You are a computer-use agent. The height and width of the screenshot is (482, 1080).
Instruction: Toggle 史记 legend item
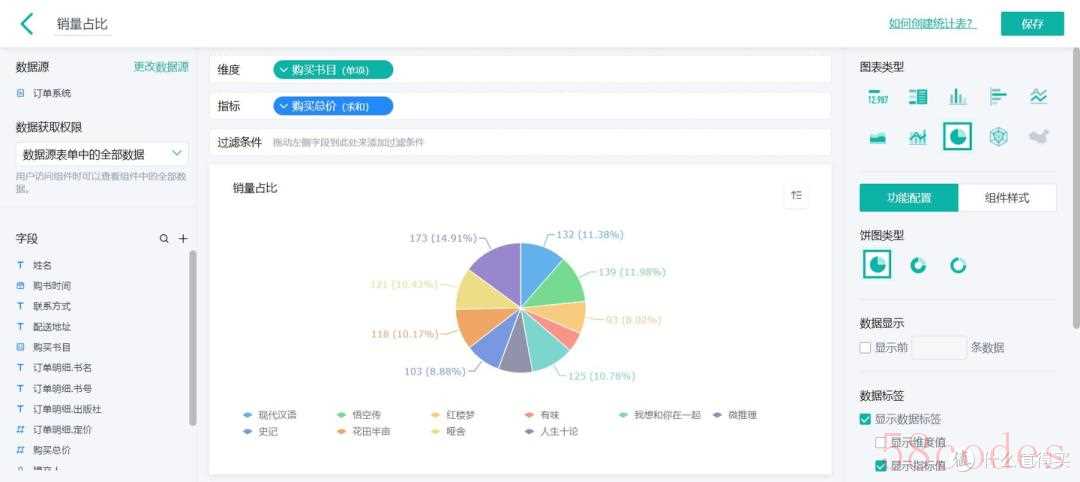[261, 432]
